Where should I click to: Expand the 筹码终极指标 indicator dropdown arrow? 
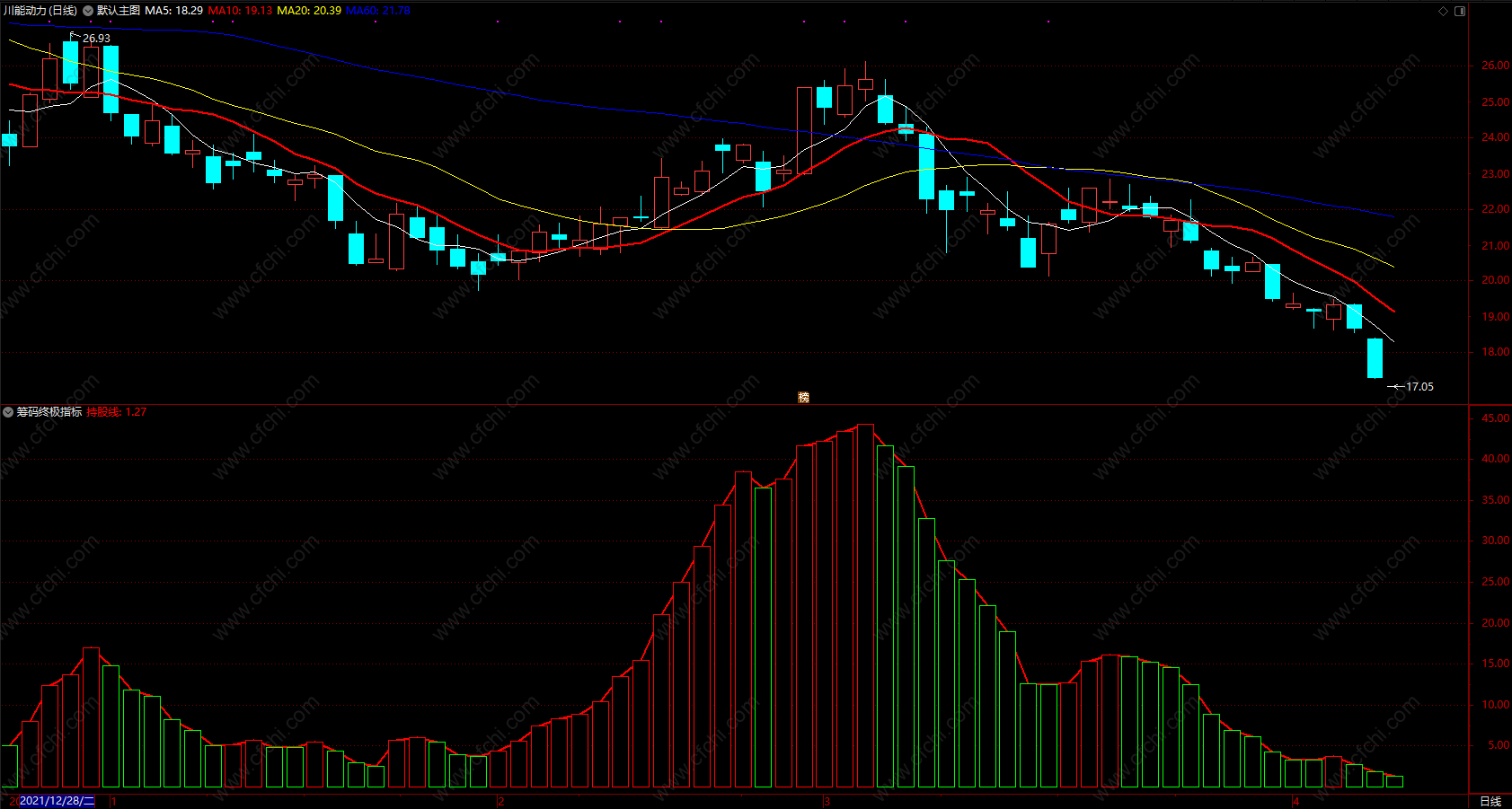8,412
